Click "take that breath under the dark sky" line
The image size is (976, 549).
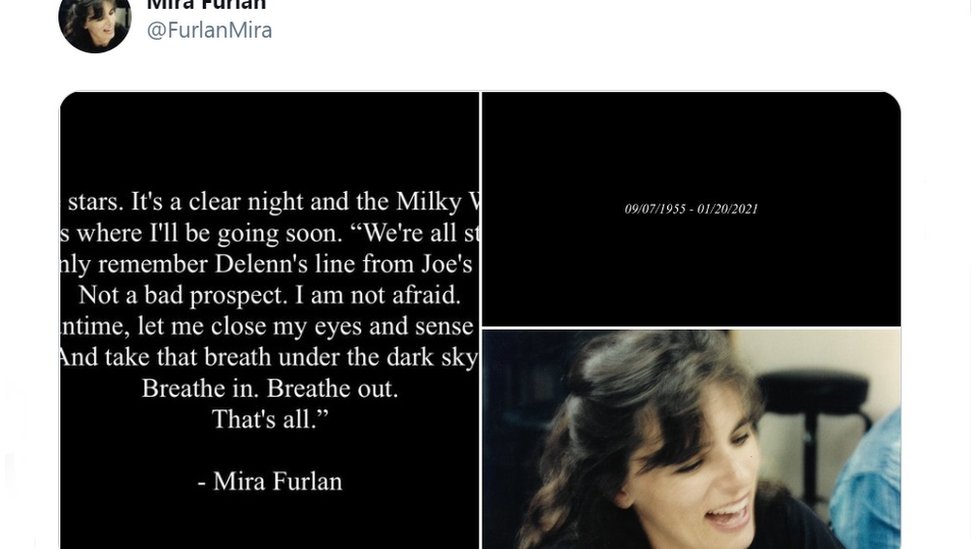270,357
